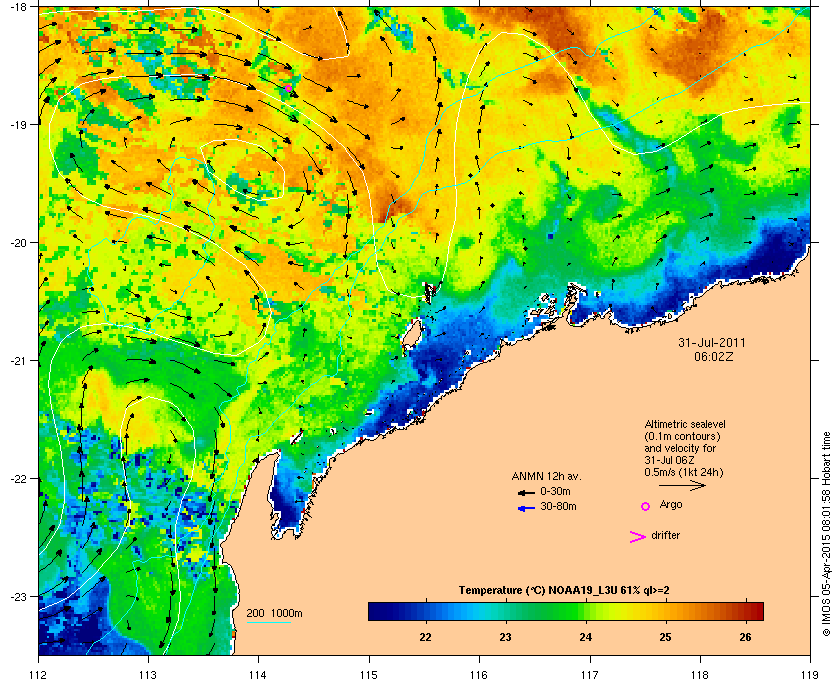Click the '200 1000m' bathymetry label
Screen dimensions: 840x680
pyautogui.click(x=274, y=613)
